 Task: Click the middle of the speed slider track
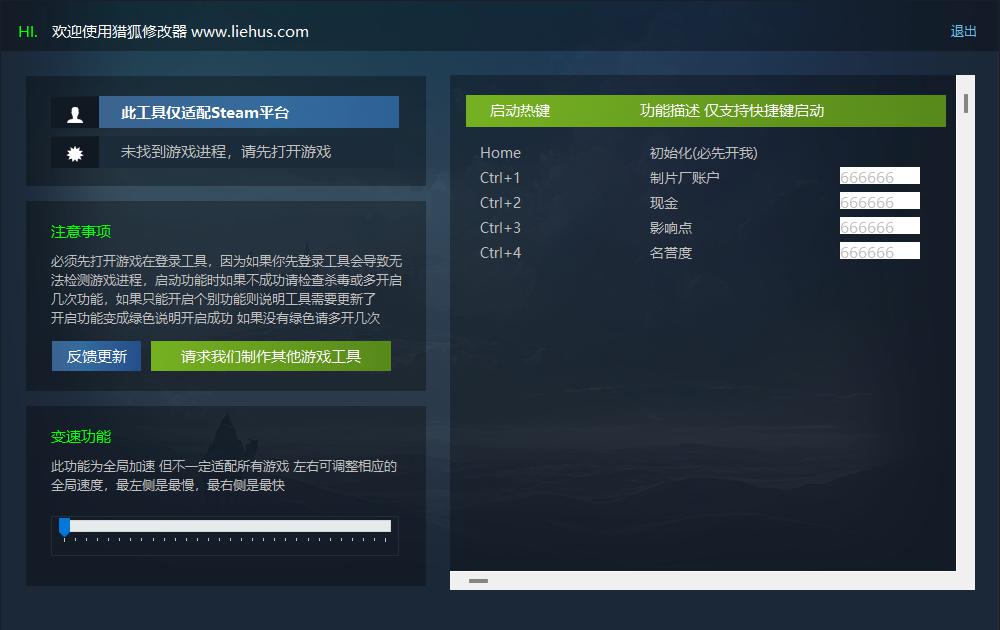[227, 525]
